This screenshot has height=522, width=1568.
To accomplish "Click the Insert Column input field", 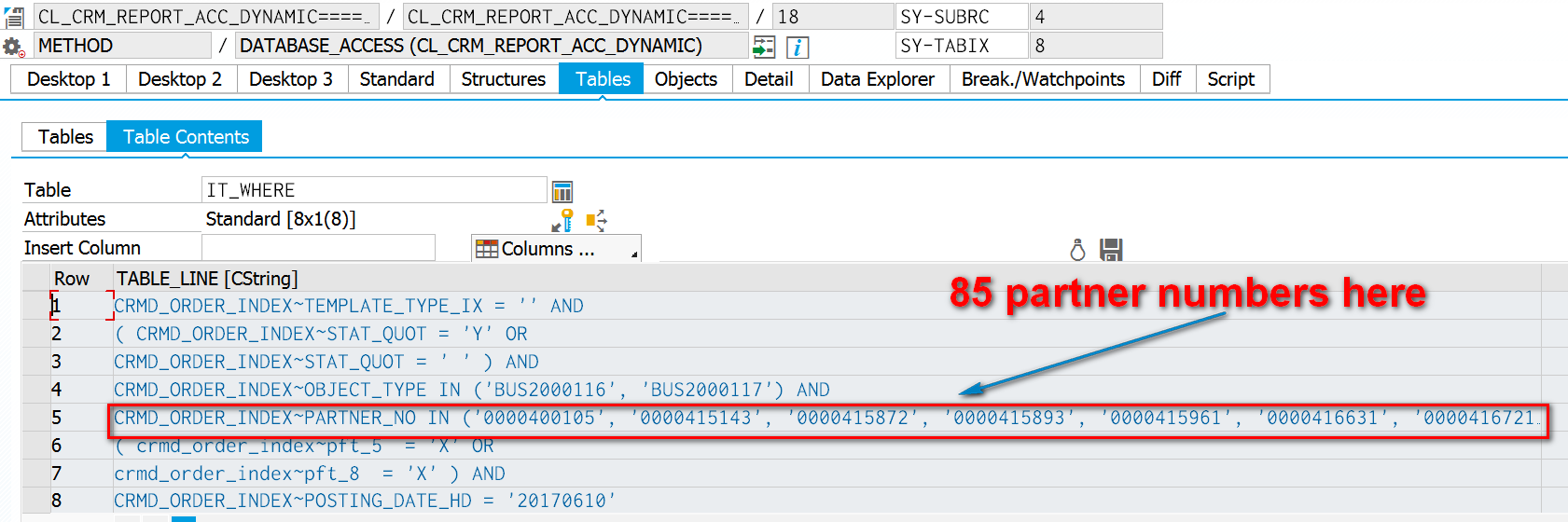I will (318, 248).
